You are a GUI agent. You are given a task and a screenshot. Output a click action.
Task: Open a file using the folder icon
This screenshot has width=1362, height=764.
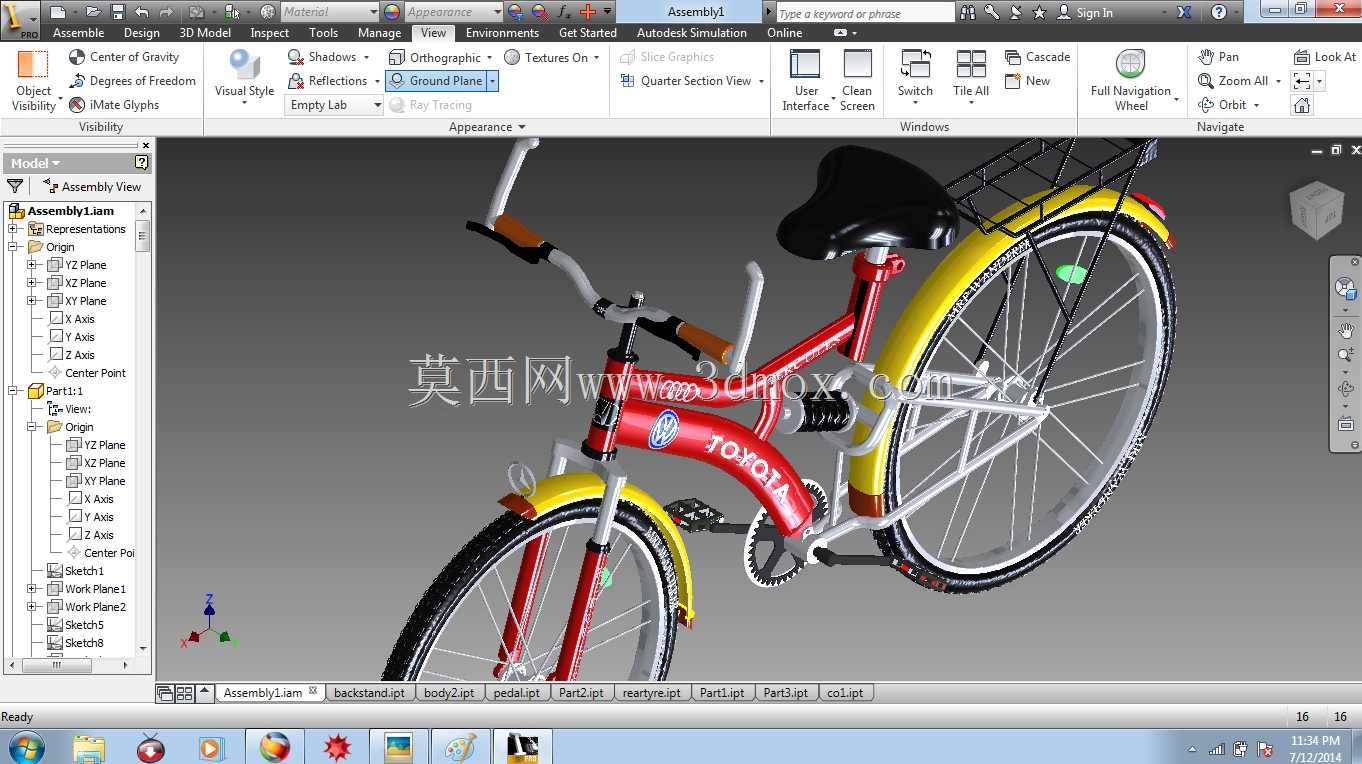[93, 12]
